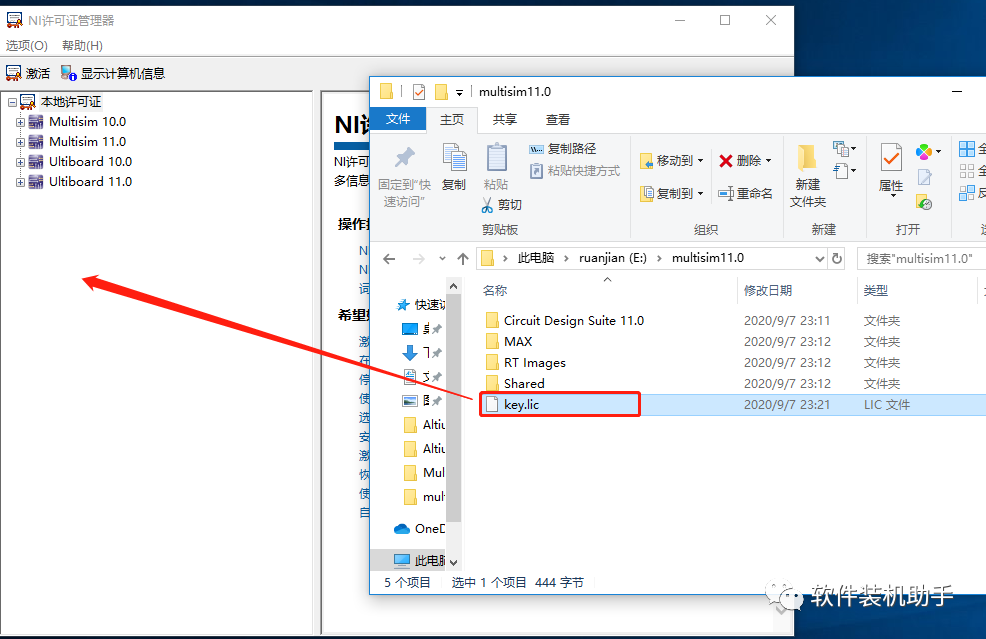Select Ultiboard 10.0 in license tree
Viewport: 986px width, 639px height.
coord(91,162)
